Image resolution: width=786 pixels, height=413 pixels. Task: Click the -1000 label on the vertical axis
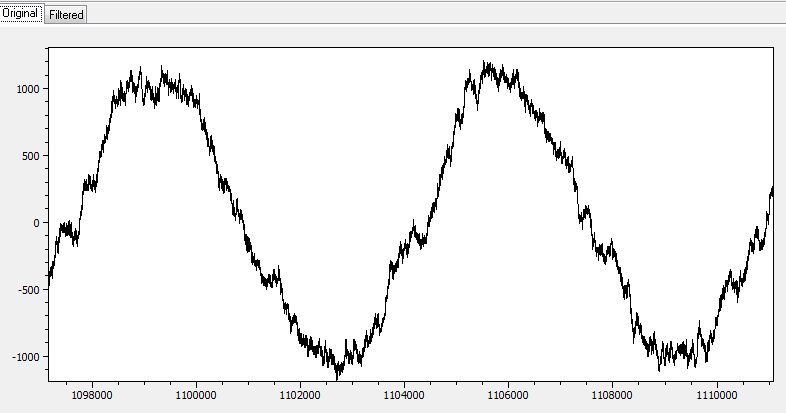(24, 357)
